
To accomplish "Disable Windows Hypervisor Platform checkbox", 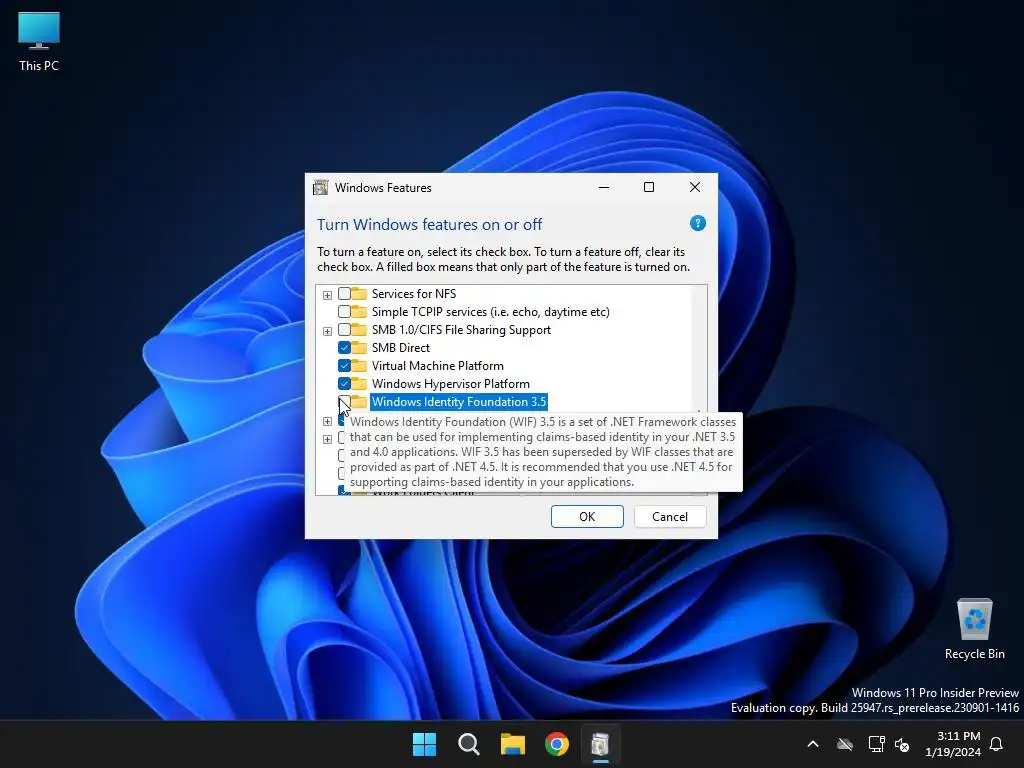I will tap(344, 383).
